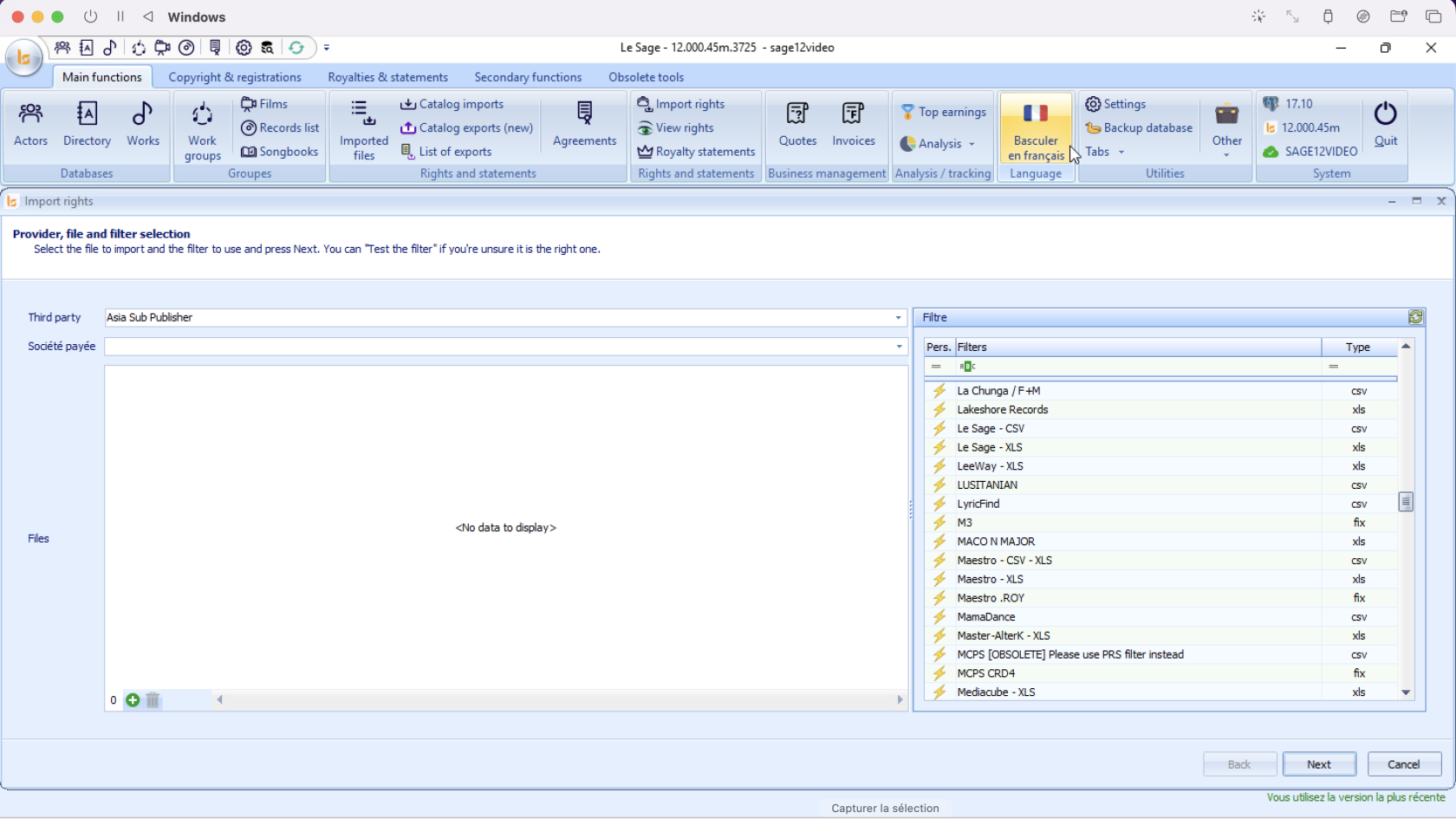Add a file with the green plus icon
Screen dimensions: 1456x819
click(x=133, y=700)
